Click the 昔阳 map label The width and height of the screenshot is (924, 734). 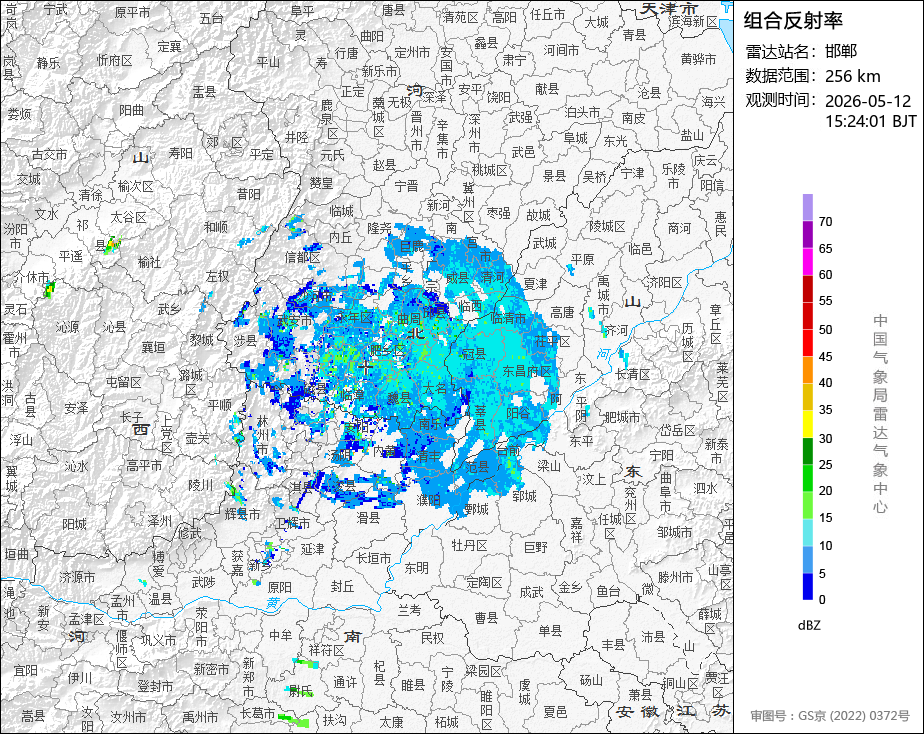point(249,194)
